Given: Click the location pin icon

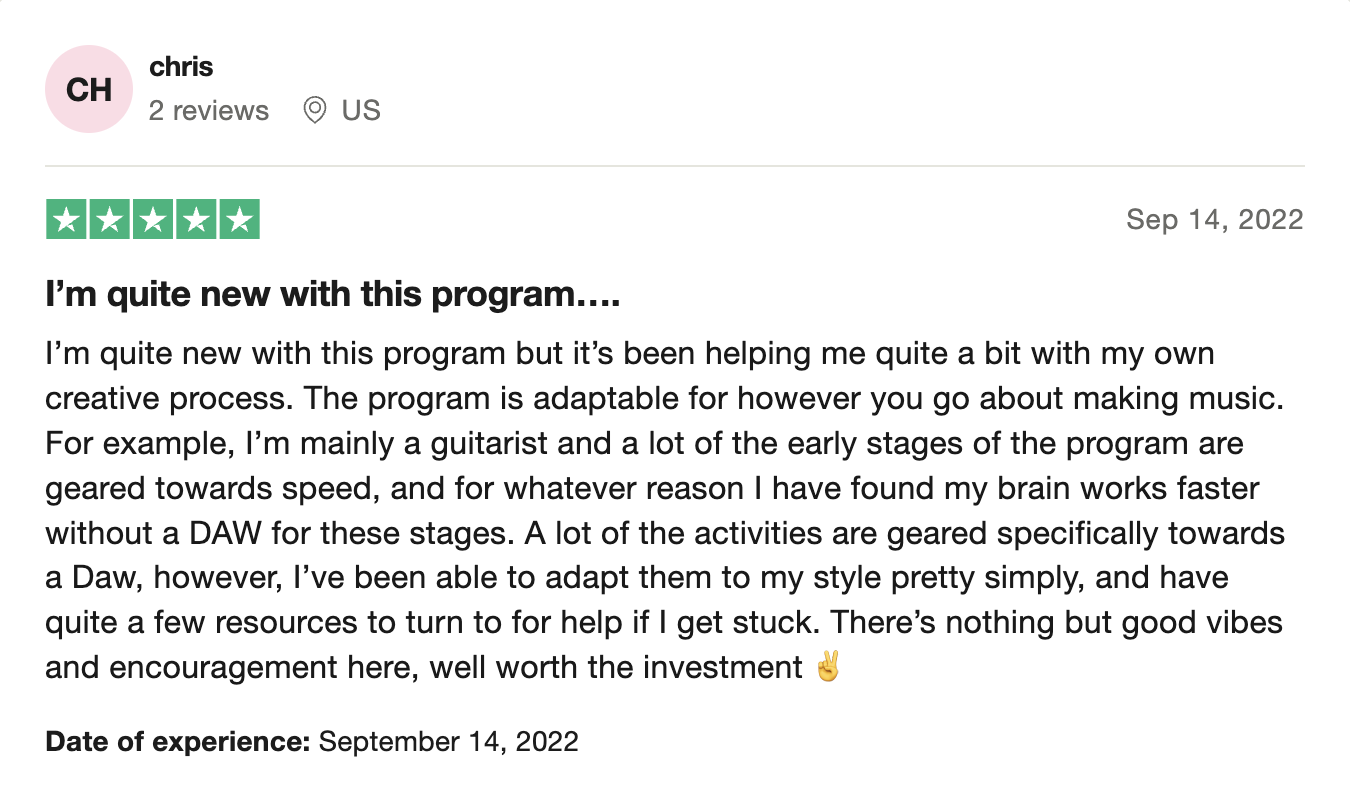Looking at the screenshot, I should pos(315,110).
